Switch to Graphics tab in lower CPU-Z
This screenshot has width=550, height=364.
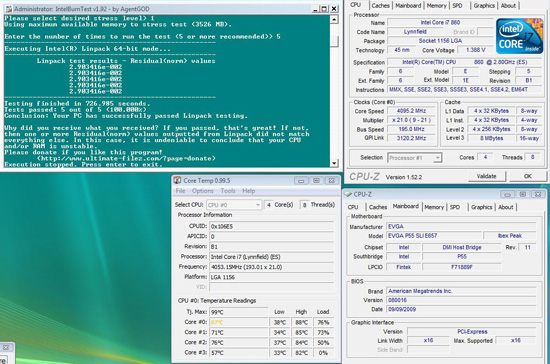[x=481, y=207]
